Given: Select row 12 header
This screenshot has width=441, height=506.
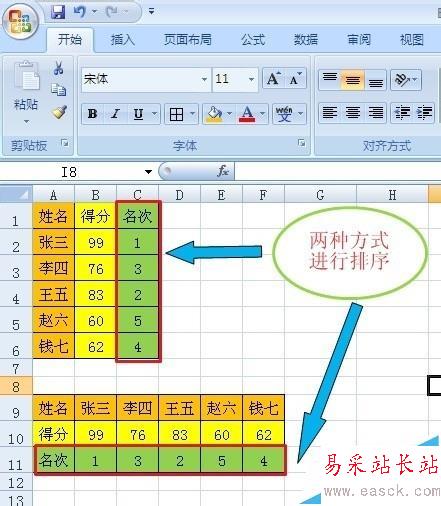Looking at the screenshot, I should (x=16, y=483).
